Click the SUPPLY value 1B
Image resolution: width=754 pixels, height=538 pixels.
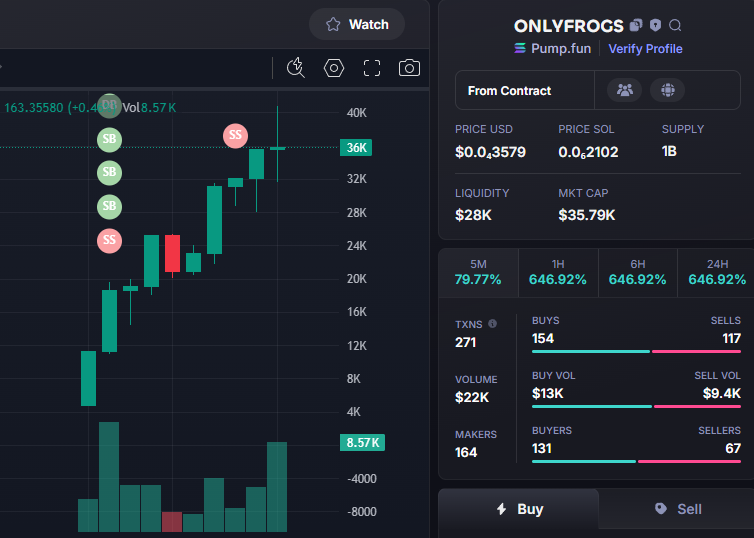point(669,151)
